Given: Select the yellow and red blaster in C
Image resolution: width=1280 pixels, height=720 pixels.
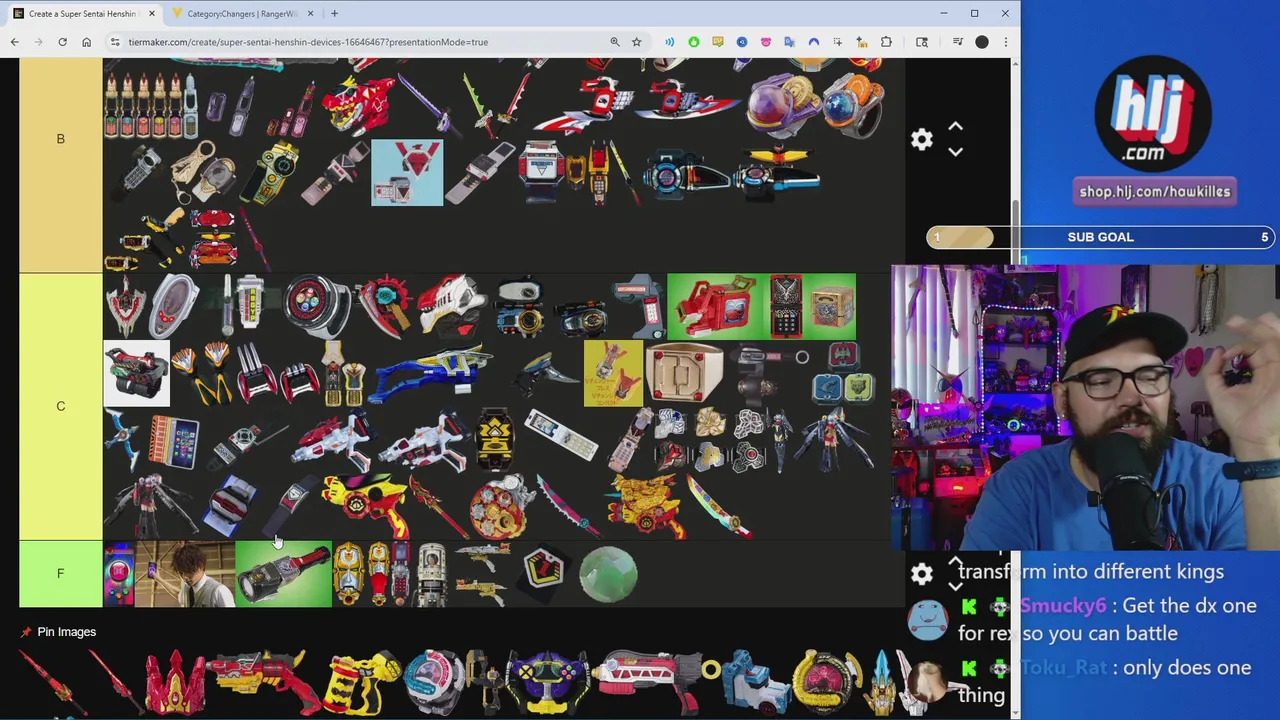Looking at the screenshot, I should coord(367,505).
